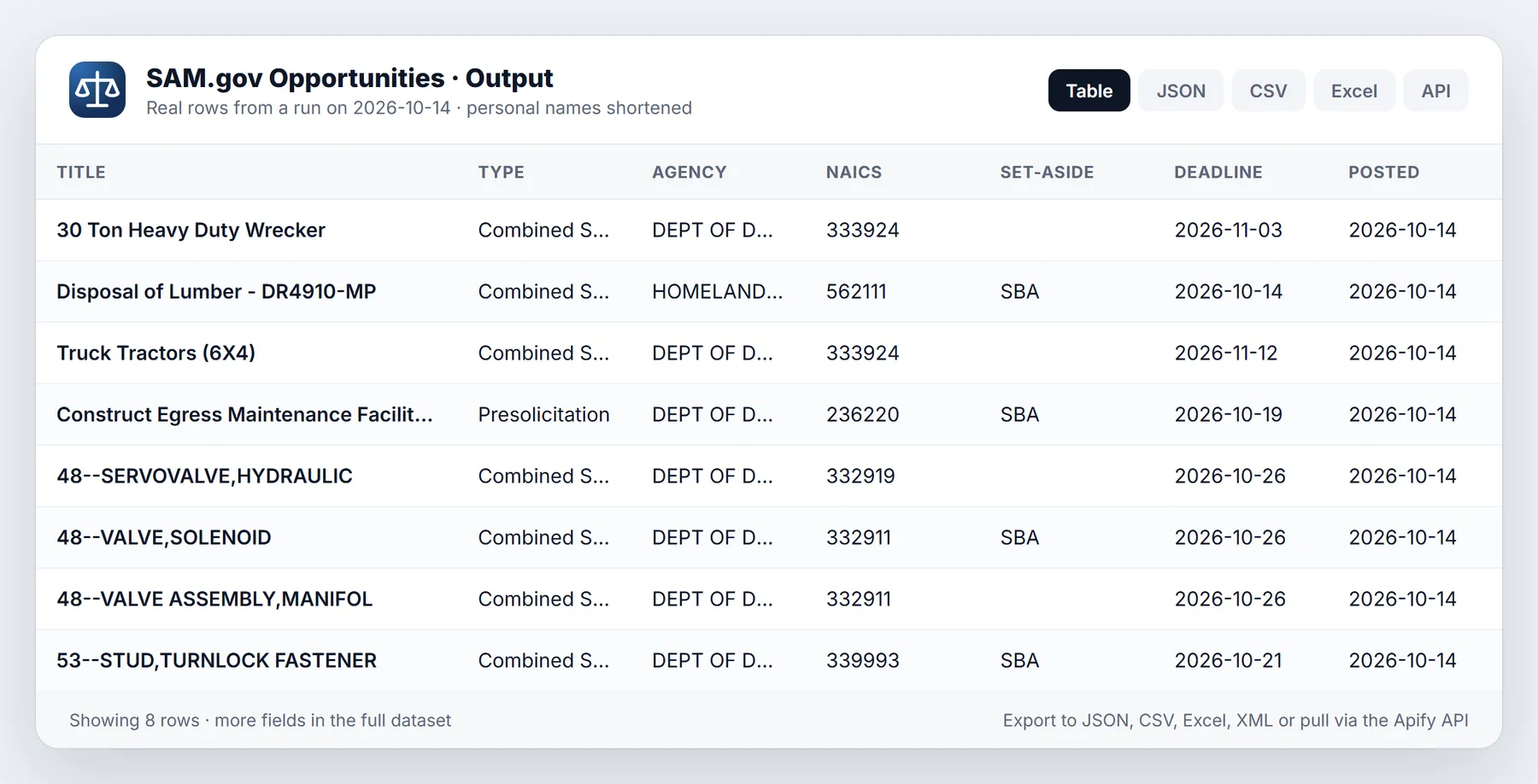
Task: Click DEPT OF D... agency in 30 Ton Wrecker row
Action: [712, 230]
